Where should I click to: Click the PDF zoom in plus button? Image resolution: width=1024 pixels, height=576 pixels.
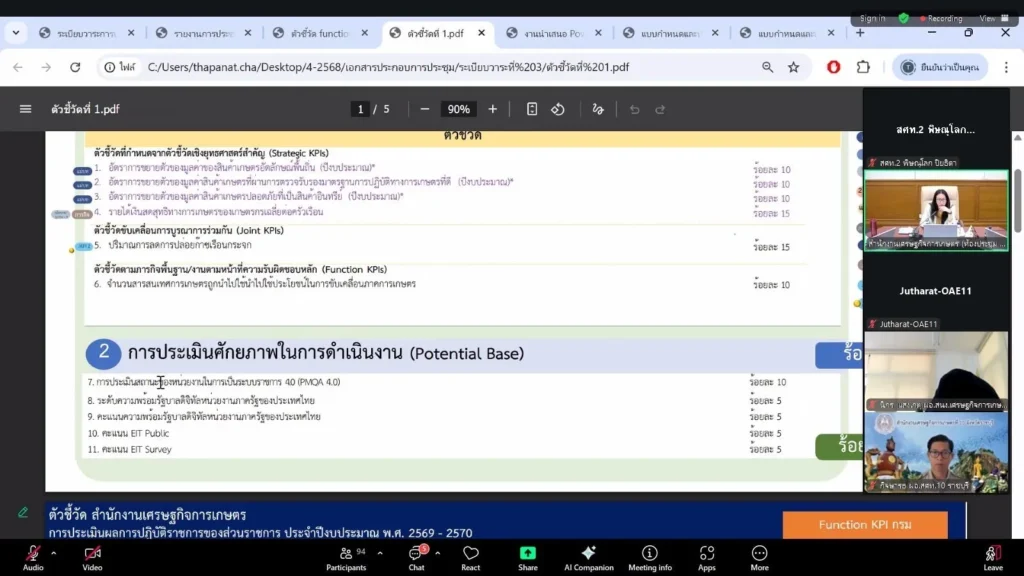point(492,109)
